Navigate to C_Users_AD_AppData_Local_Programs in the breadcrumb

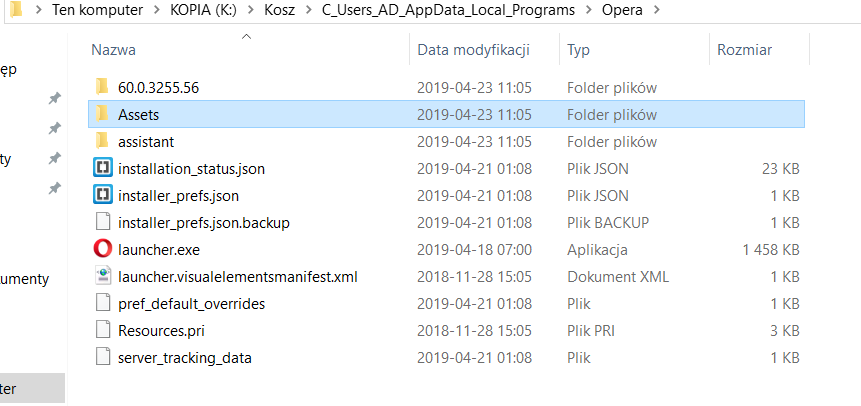tap(448, 10)
